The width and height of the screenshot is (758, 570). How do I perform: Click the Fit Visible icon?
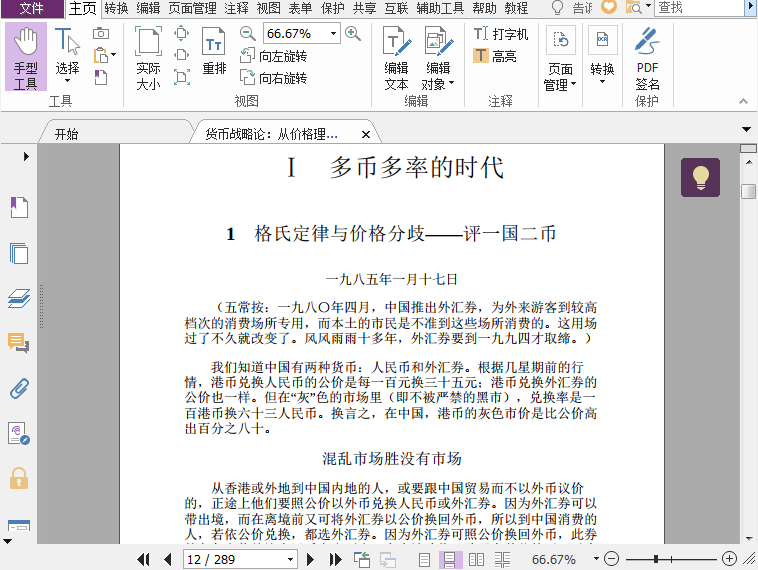(181, 77)
